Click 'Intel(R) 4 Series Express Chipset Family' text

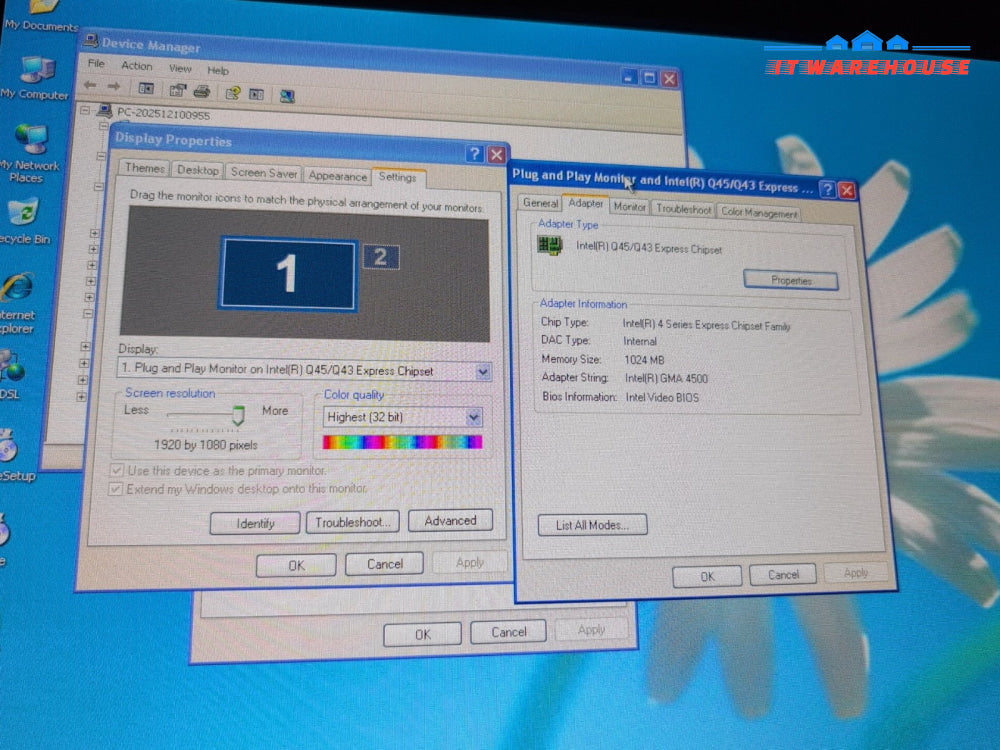click(707, 325)
